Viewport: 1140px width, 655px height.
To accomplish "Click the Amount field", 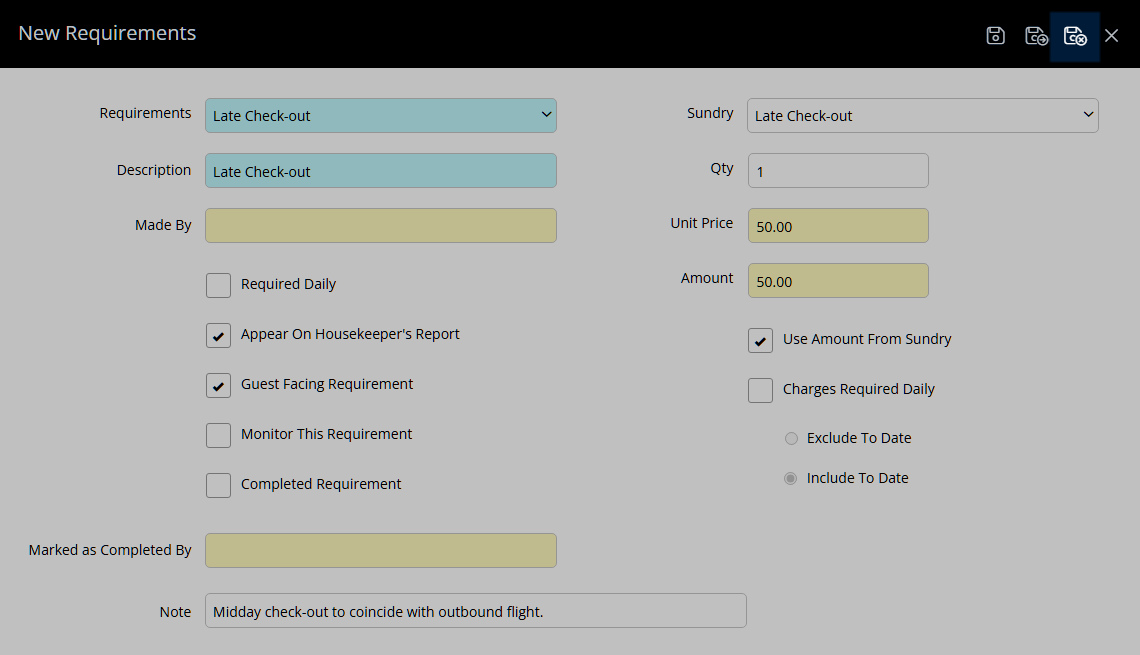I will pyautogui.click(x=838, y=281).
